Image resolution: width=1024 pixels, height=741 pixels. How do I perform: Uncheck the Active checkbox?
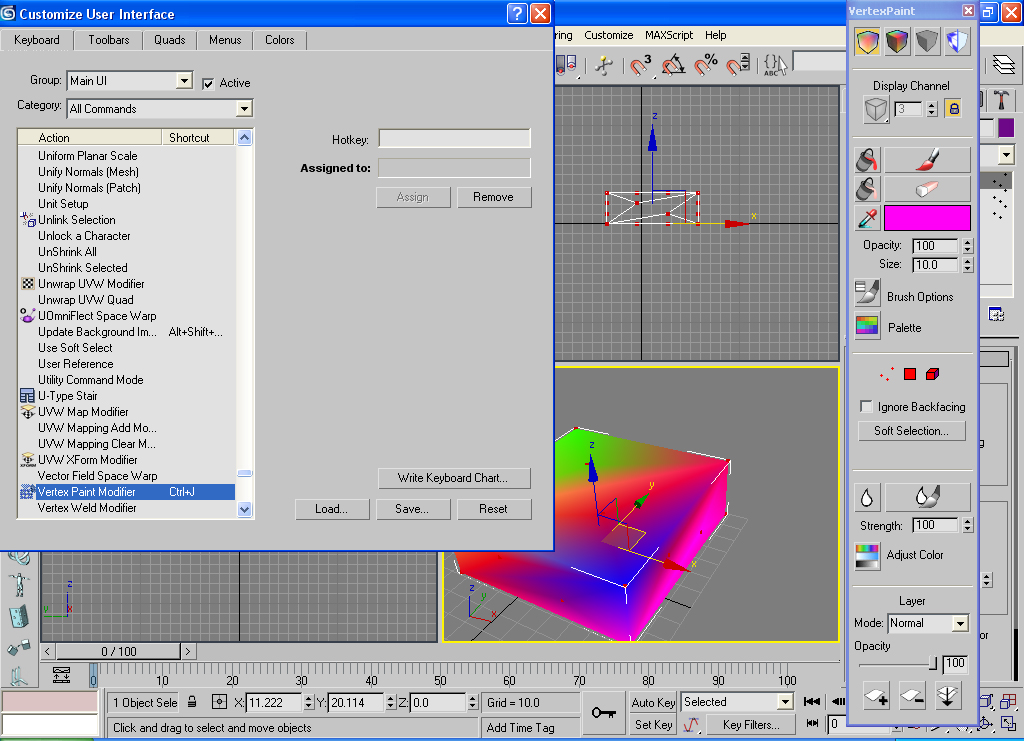click(x=208, y=83)
